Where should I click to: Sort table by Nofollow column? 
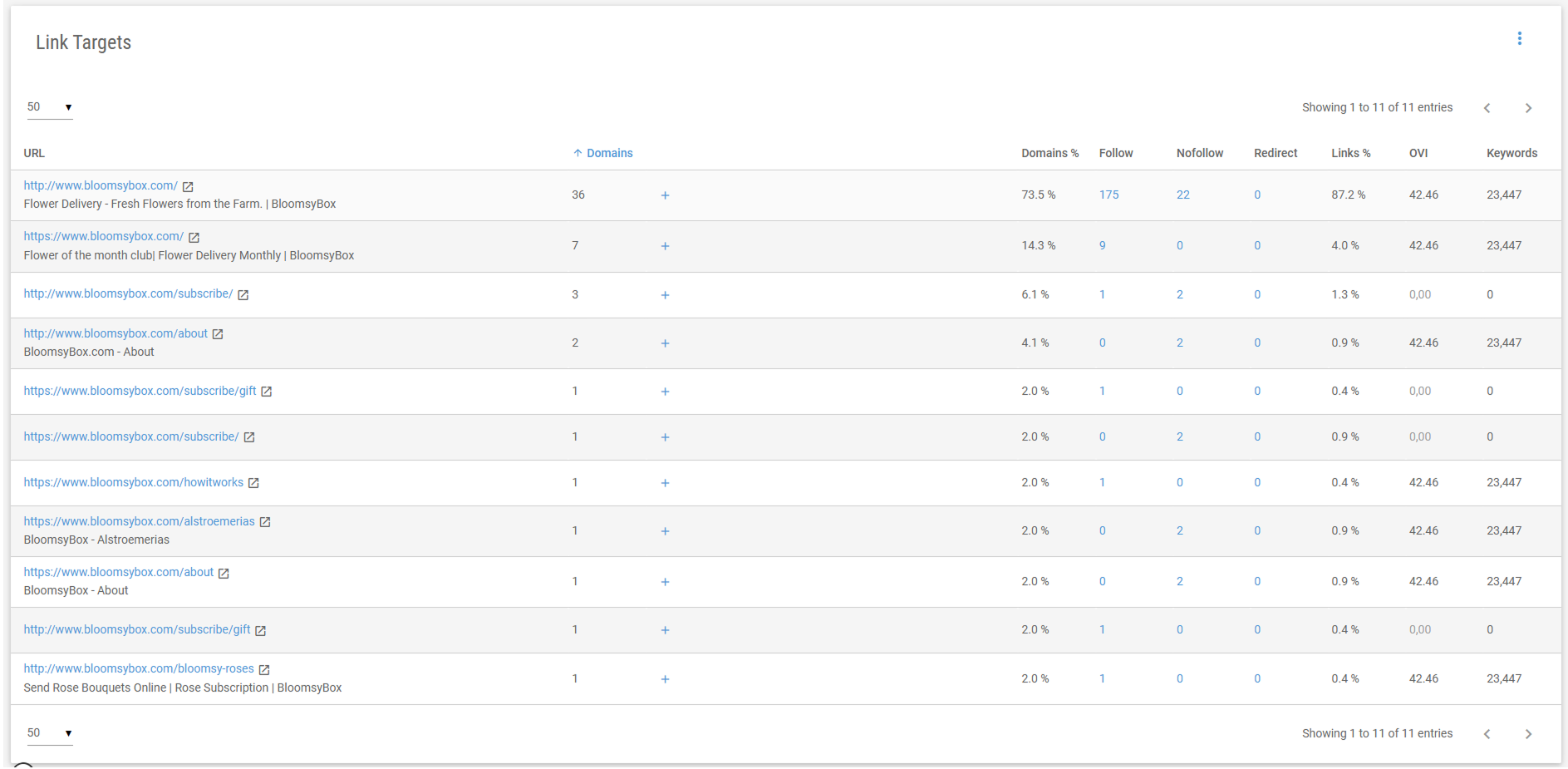pos(1200,153)
